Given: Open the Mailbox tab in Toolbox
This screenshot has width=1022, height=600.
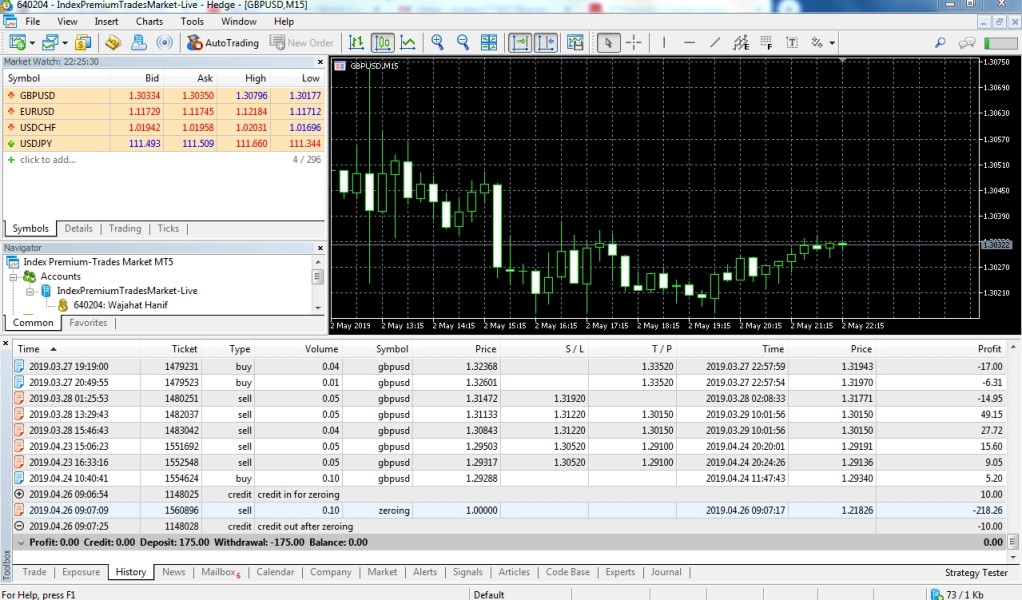Looking at the screenshot, I should 220,572.
